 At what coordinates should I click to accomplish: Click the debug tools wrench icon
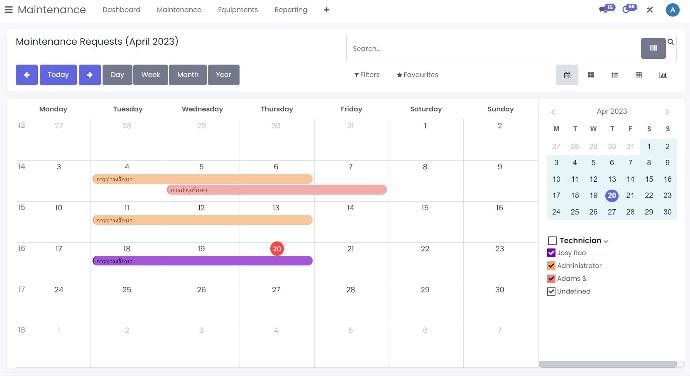point(650,10)
